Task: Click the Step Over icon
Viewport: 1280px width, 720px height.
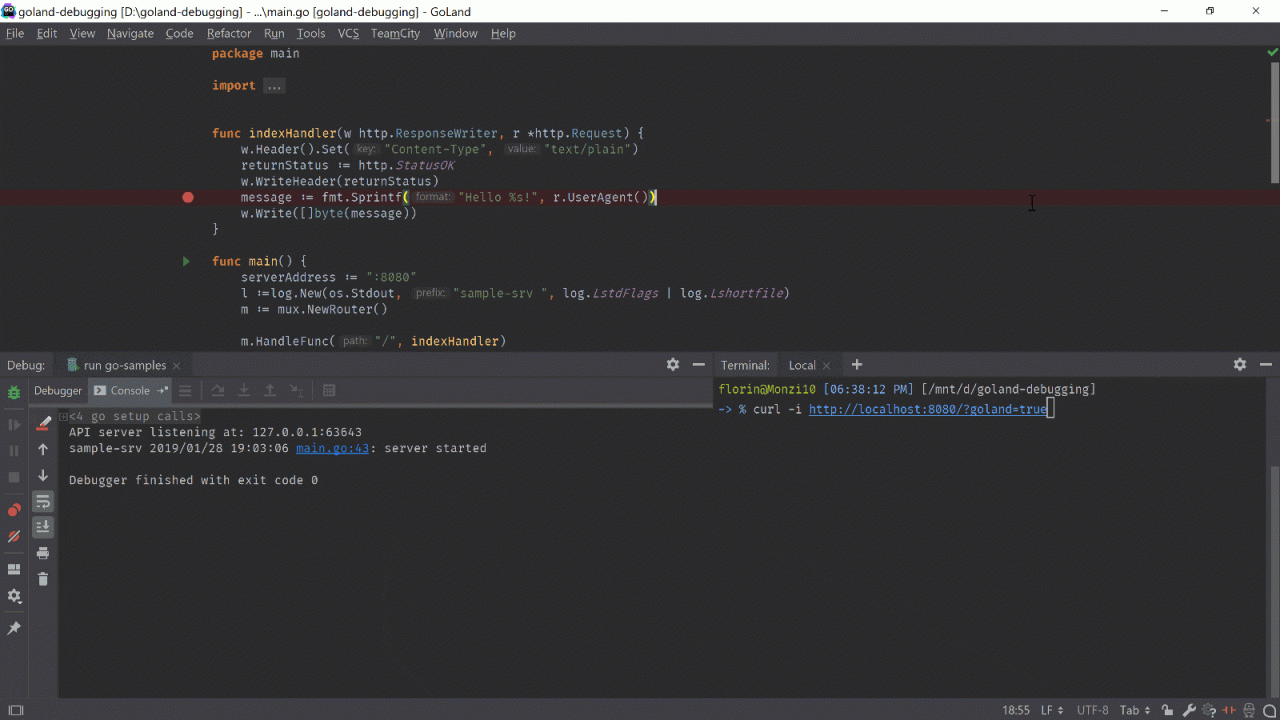Action: click(217, 391)
